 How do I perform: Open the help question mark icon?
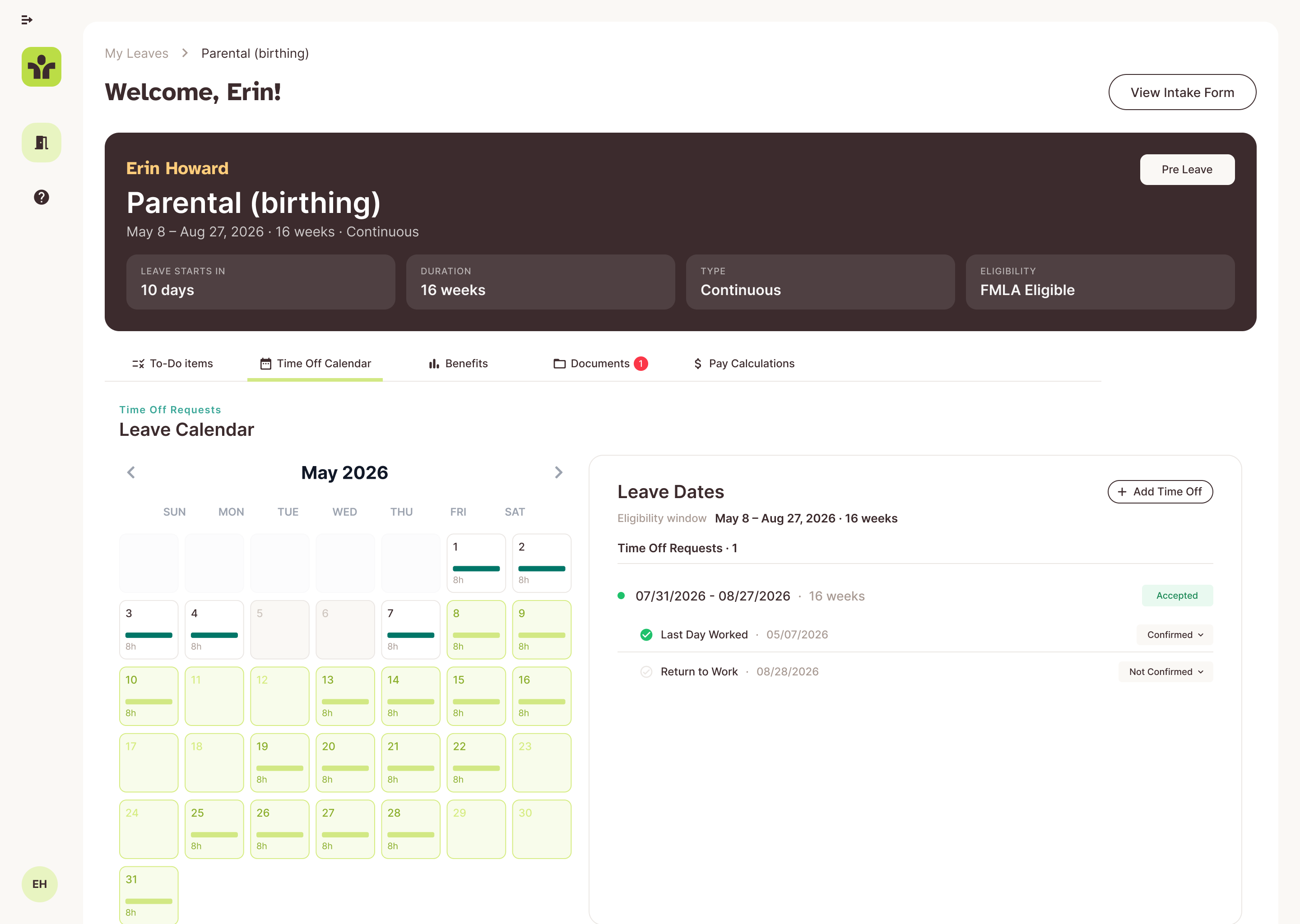(42, 198)
